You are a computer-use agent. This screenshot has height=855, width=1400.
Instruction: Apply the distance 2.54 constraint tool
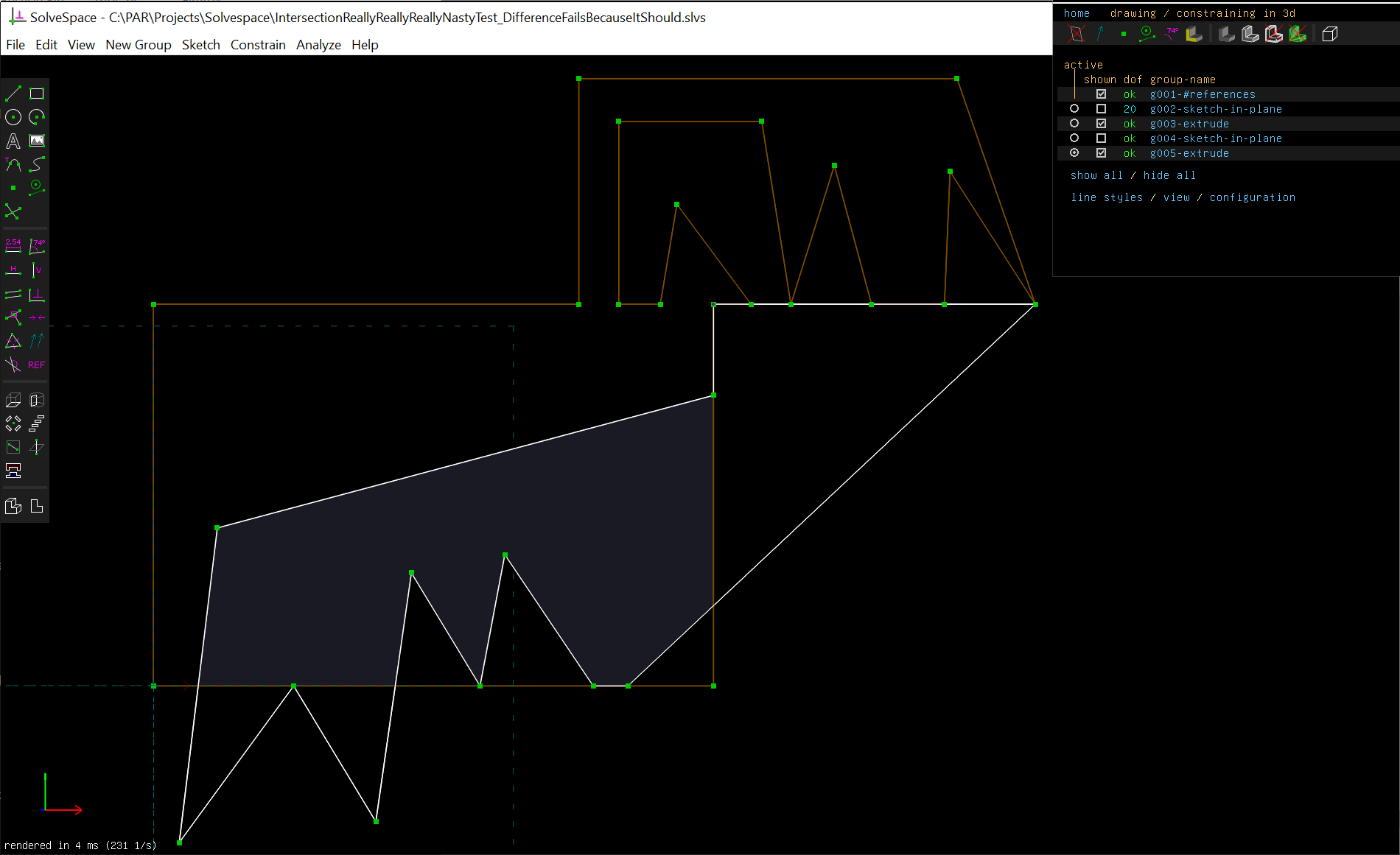point(13,245)
